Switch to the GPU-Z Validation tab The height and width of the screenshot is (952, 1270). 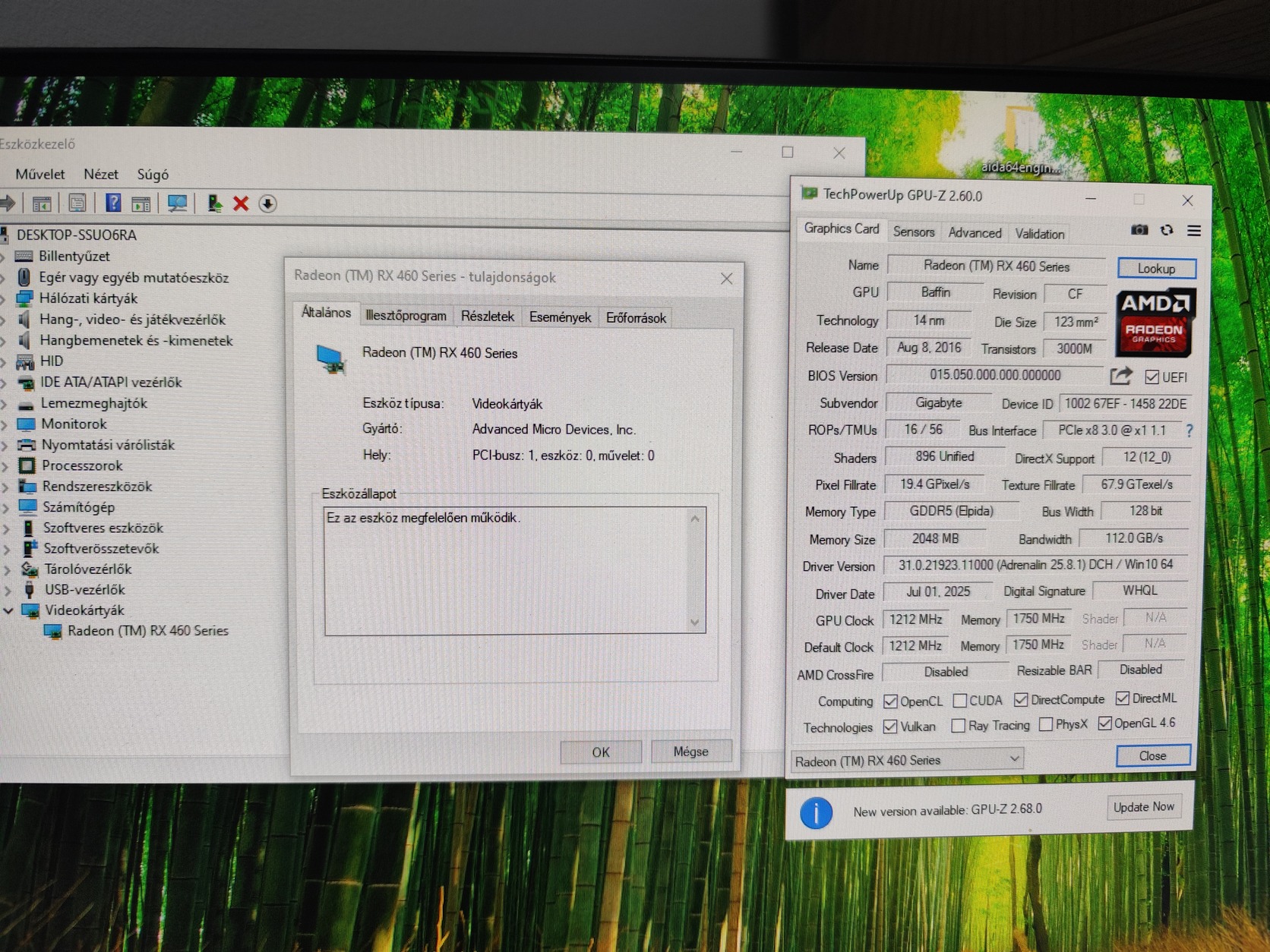point(1040,234)
